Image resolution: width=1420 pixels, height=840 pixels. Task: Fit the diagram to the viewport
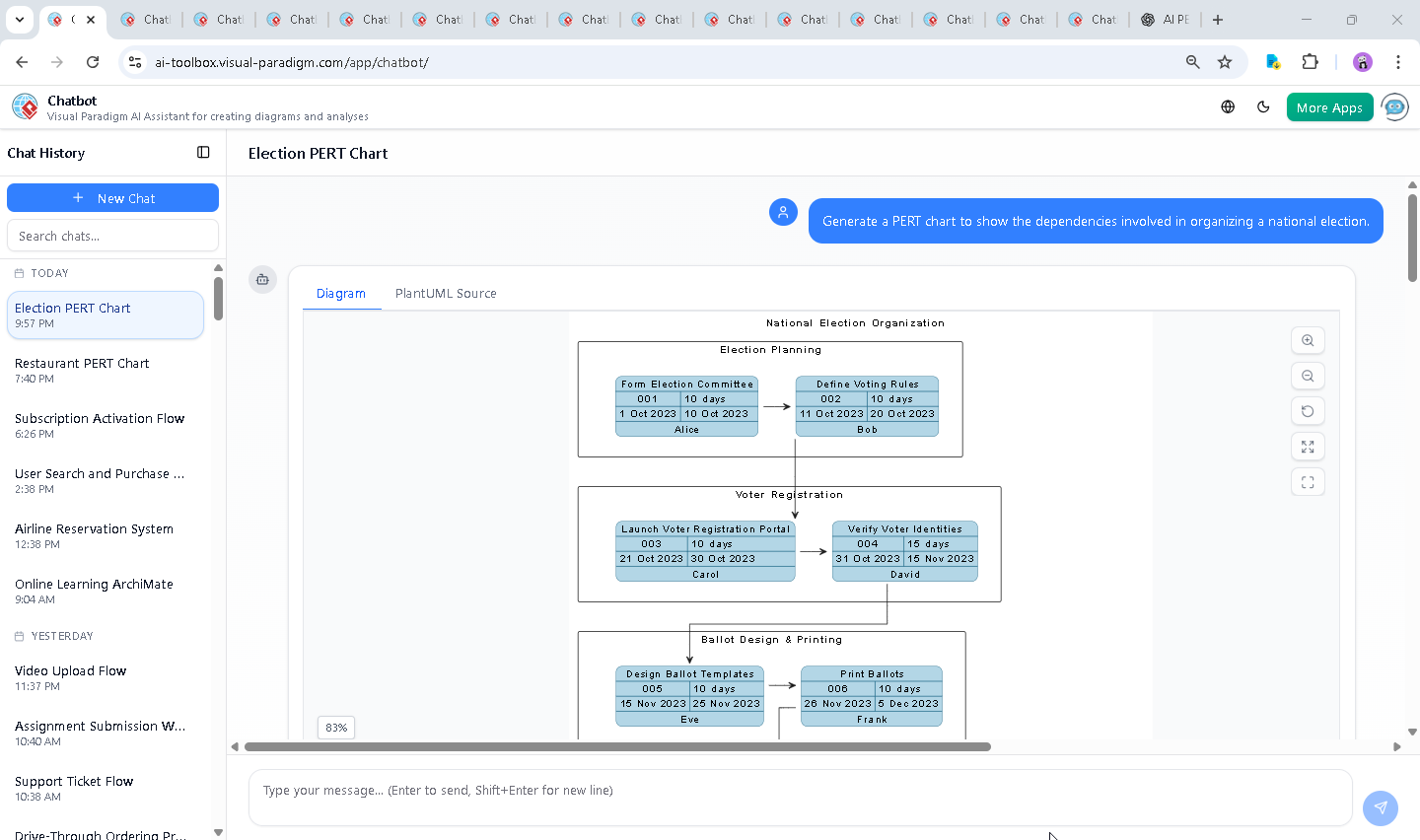point(1308,482)
